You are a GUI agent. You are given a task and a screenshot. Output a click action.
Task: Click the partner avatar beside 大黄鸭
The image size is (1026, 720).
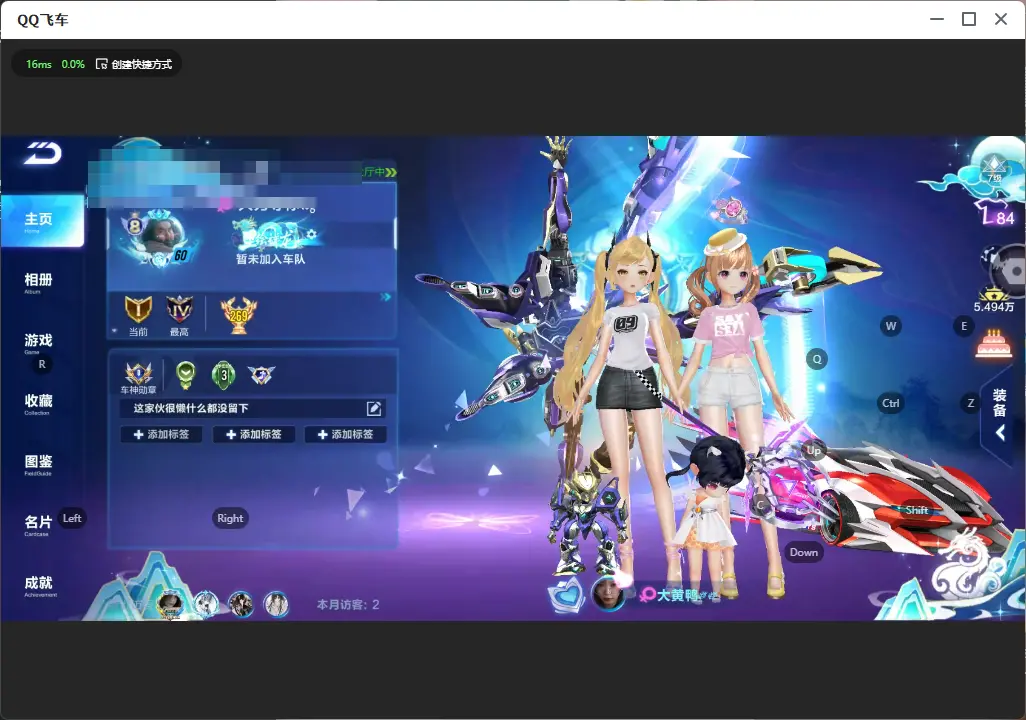608,594
